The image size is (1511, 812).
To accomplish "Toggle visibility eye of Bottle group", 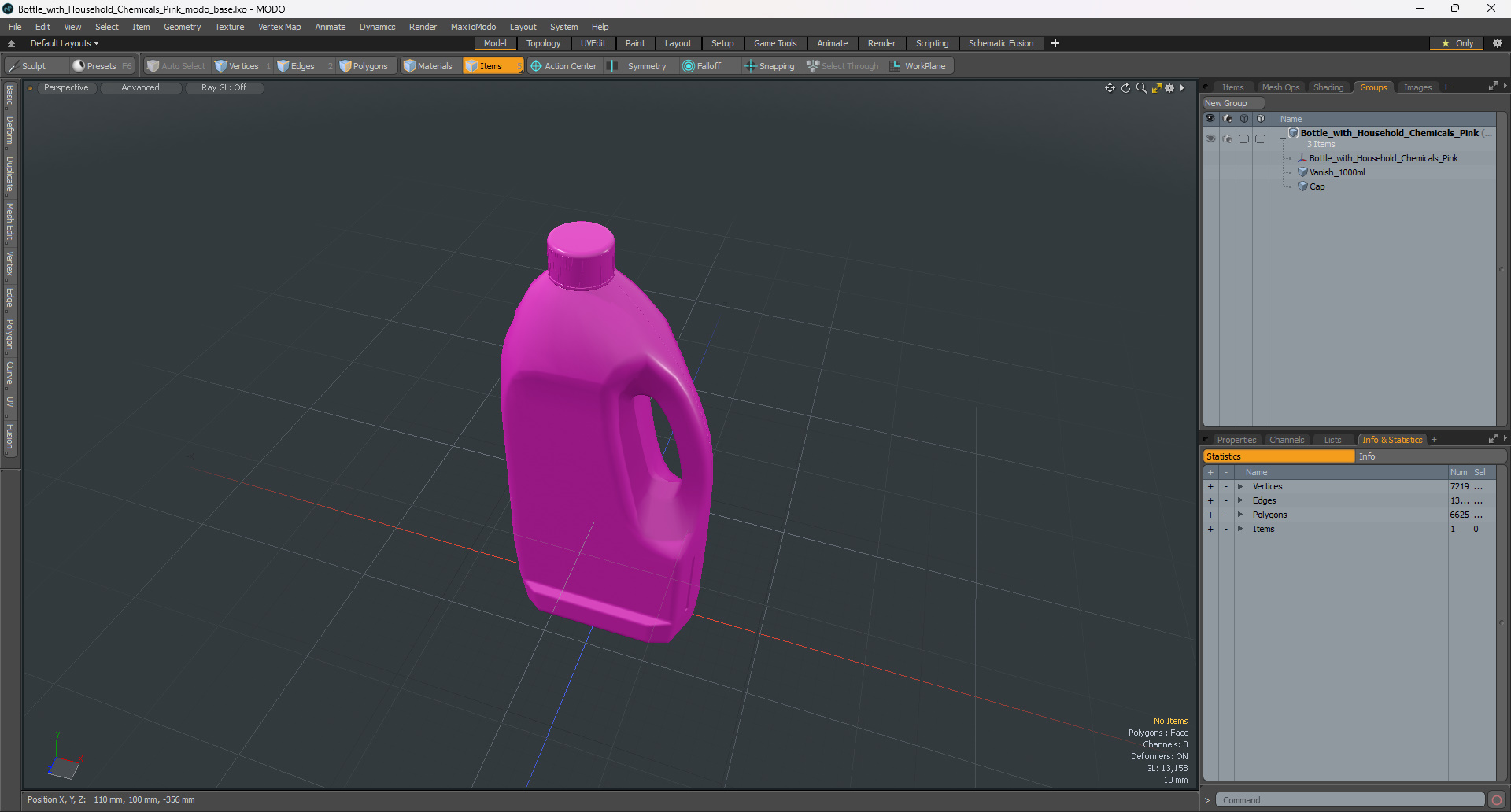I will 1210,138.
